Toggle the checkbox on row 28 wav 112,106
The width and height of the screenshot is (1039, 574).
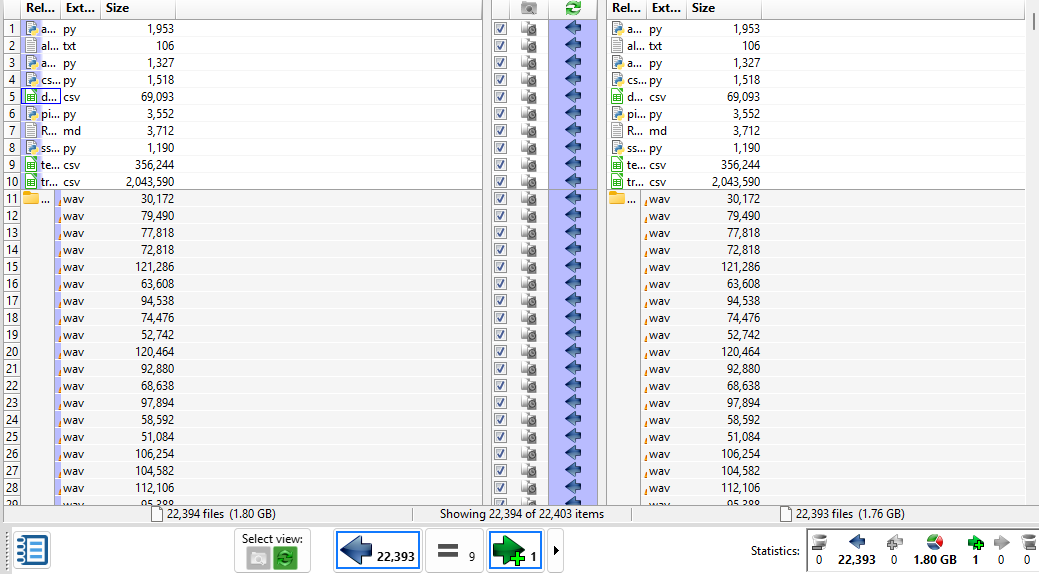(500, 488)
